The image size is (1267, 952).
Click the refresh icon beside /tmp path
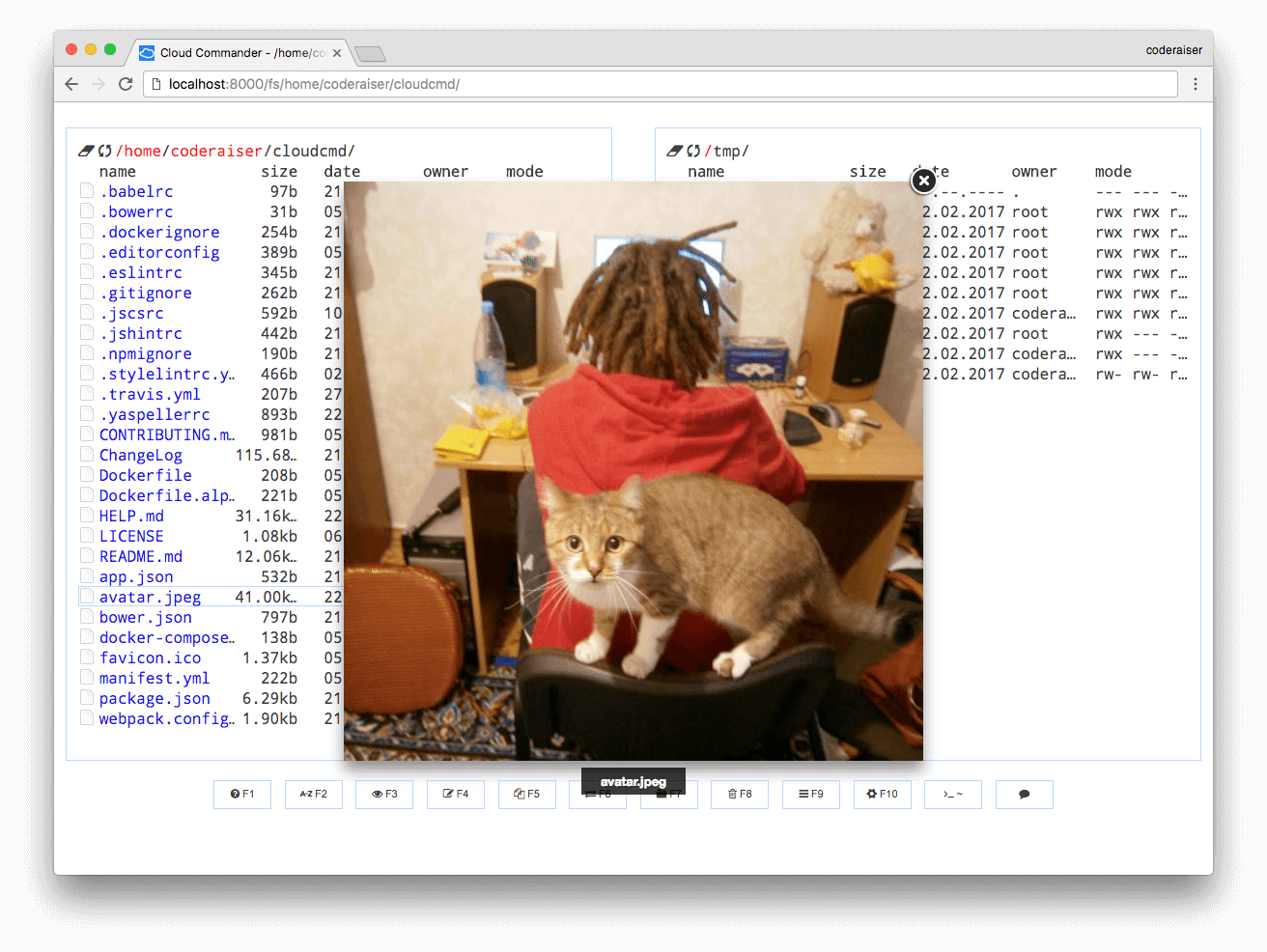693,151
